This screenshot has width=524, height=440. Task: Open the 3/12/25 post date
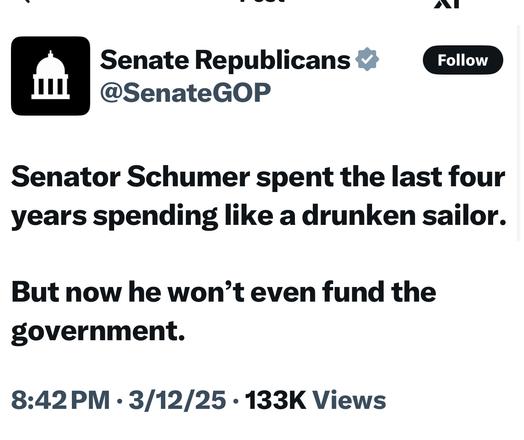[x=177, y=400]
